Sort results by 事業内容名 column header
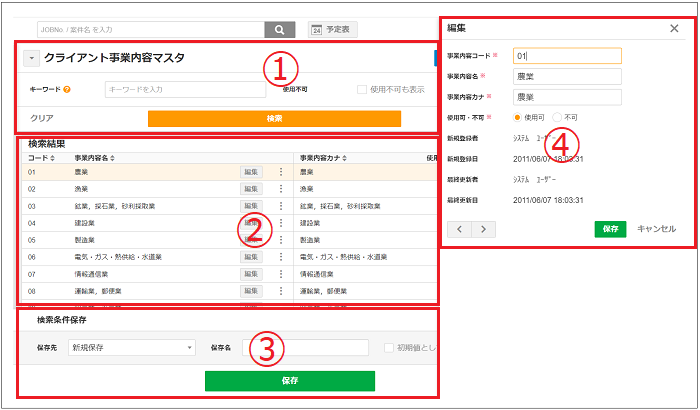 click(x=96, y=157)
